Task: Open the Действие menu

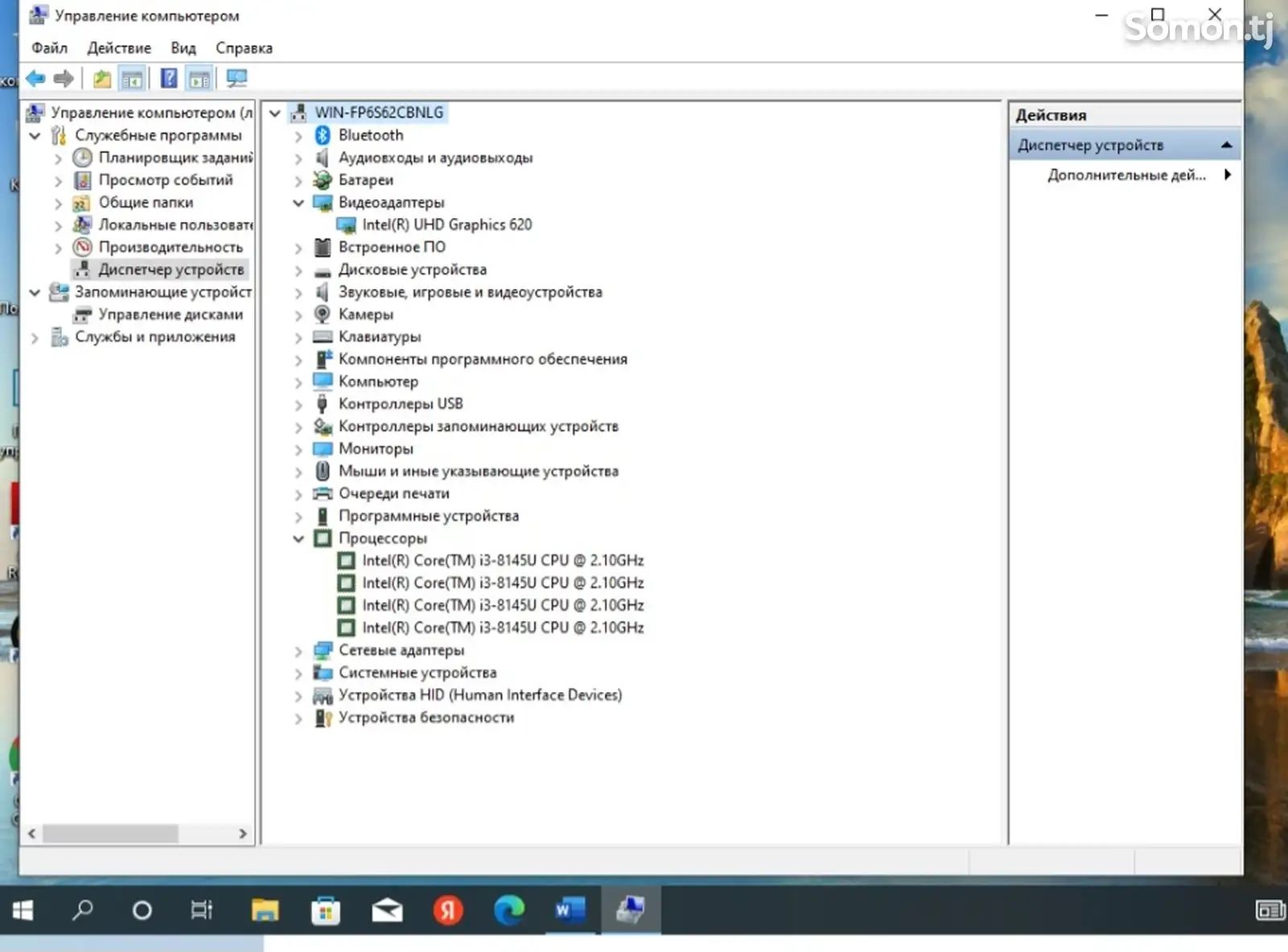Action: [x=119, y=48]
